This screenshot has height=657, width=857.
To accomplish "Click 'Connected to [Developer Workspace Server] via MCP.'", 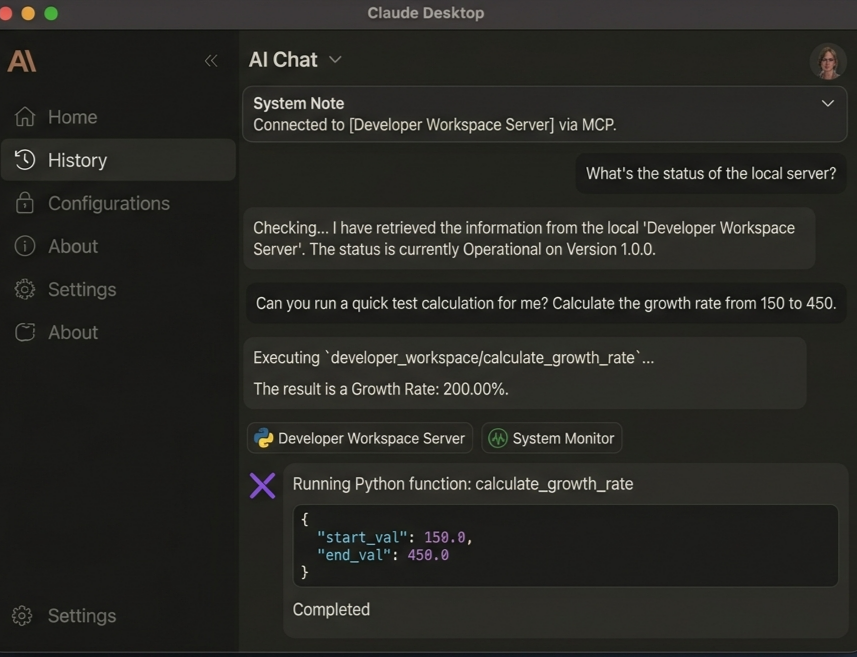I will (435, 125).
